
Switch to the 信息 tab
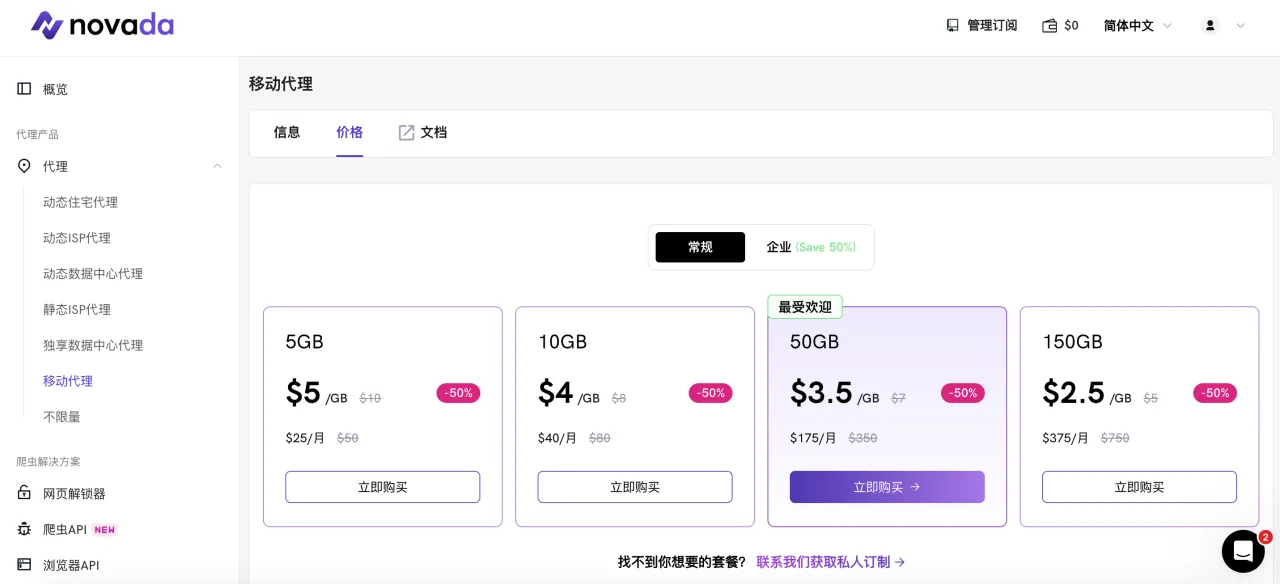point(287,132)
